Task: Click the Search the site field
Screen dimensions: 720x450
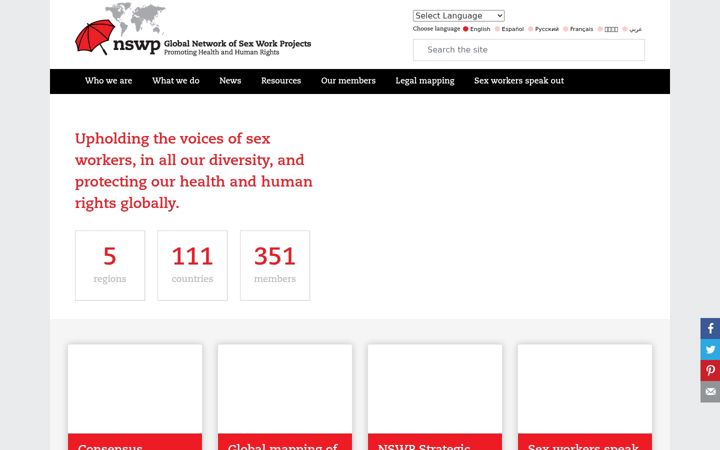Action: (529, 50)
